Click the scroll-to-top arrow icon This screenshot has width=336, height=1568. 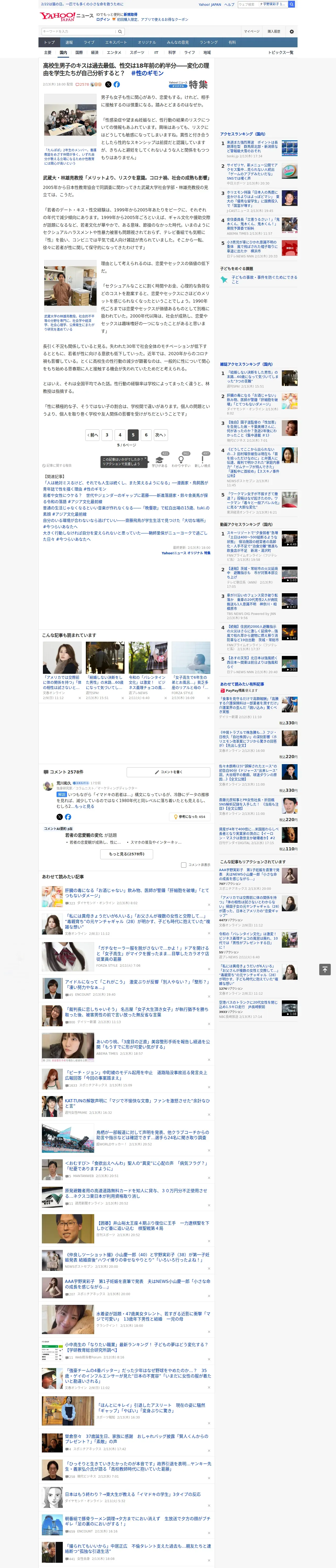tap(325, 970)
